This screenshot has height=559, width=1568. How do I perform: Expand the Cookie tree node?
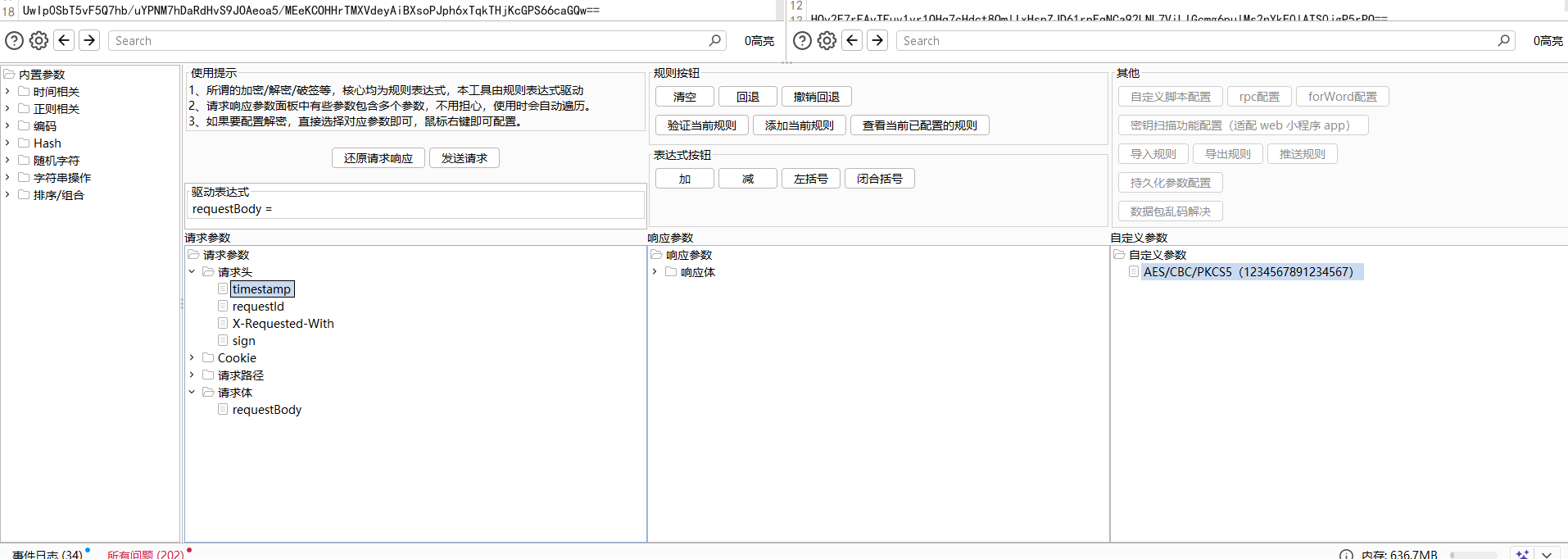(x=192, y=357)
